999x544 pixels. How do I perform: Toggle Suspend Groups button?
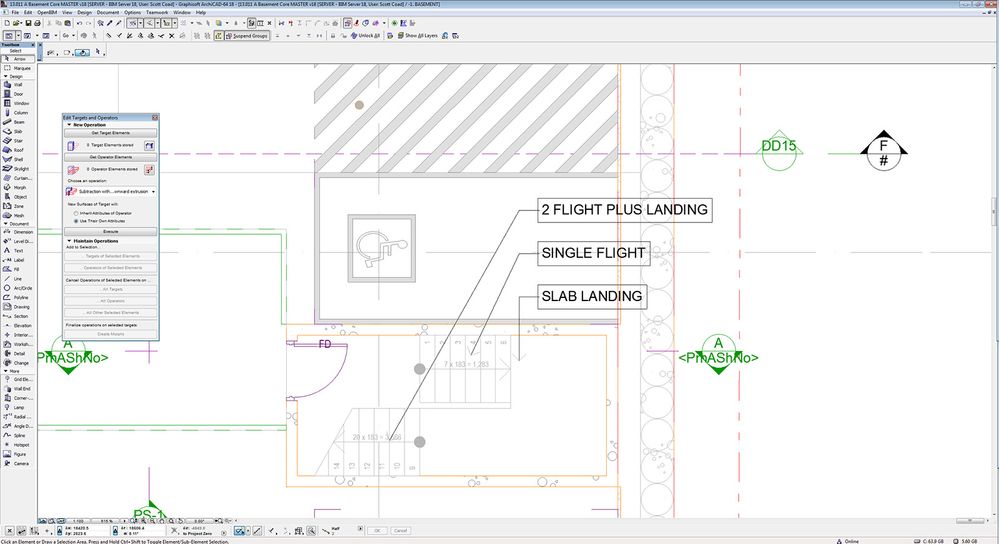click(247, 36)
